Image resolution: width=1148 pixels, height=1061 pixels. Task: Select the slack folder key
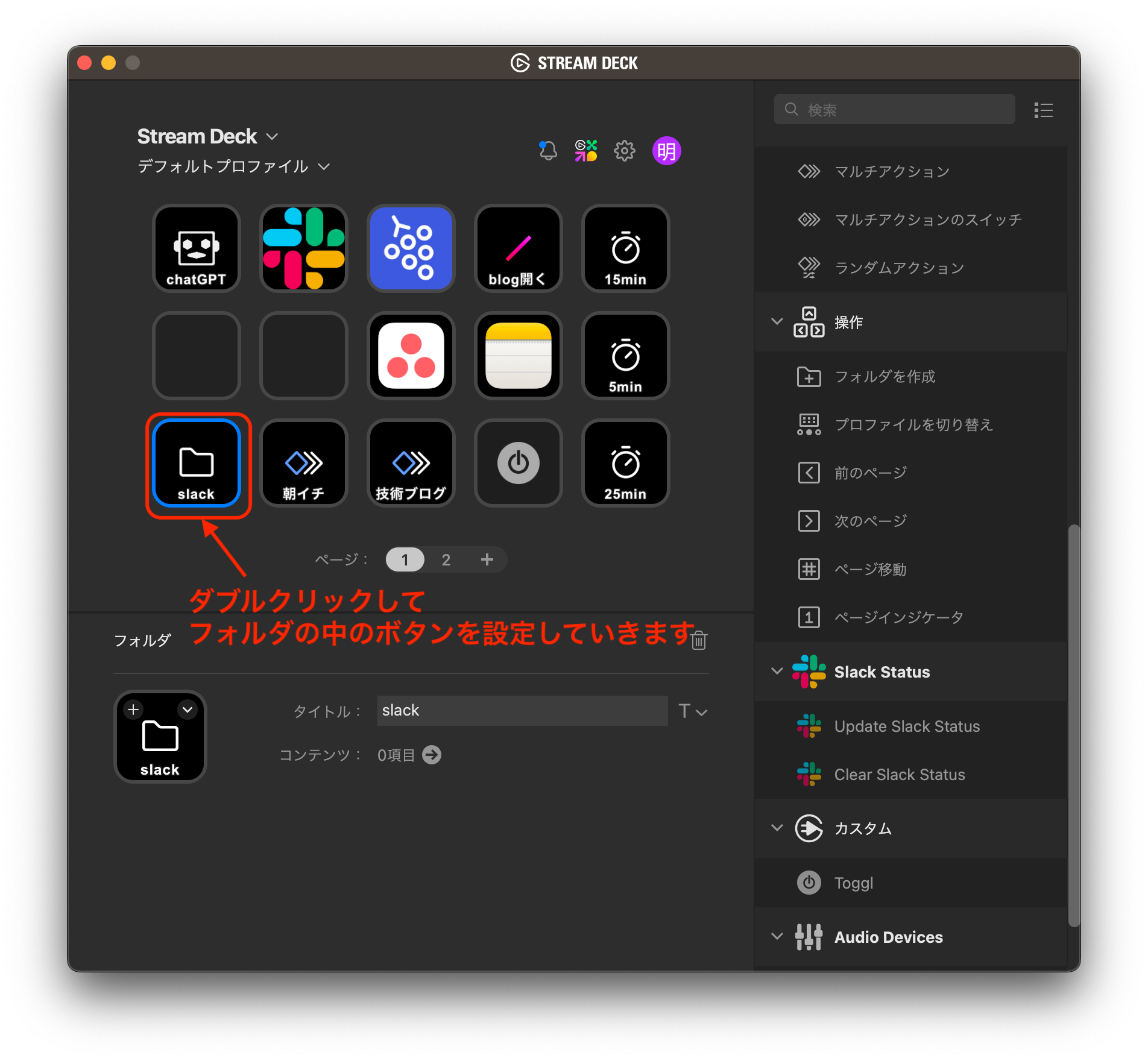(x=197, y=463)
